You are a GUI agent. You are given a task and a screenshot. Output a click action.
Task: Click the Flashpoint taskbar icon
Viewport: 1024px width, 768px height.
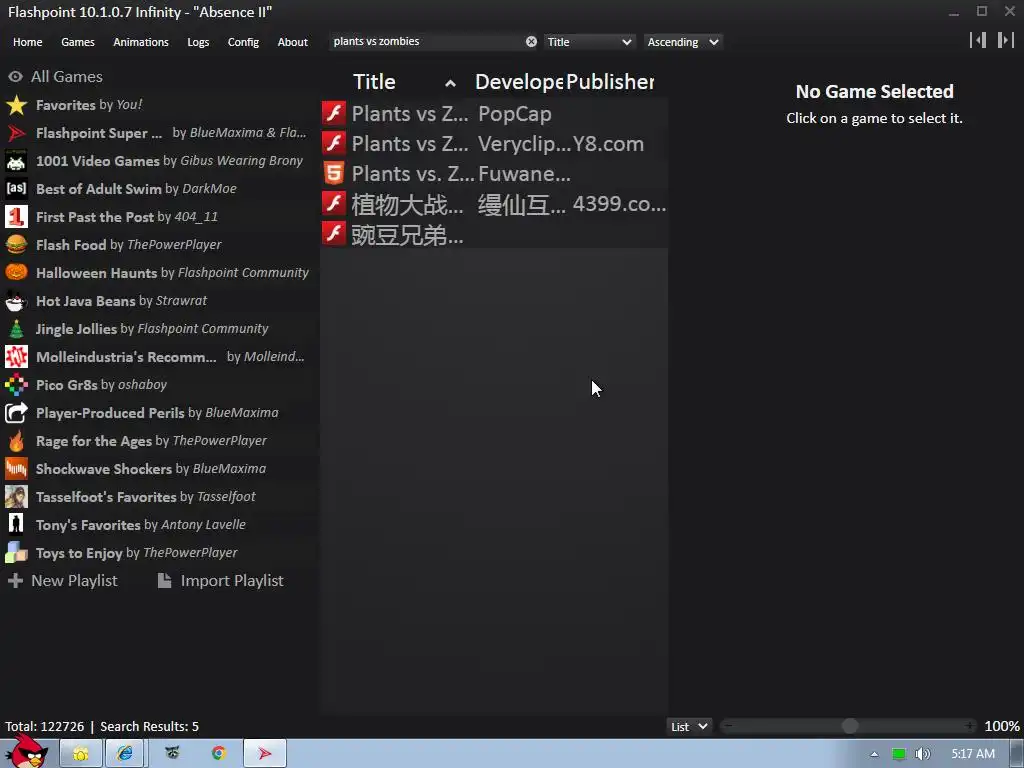(x=265, y=754)
